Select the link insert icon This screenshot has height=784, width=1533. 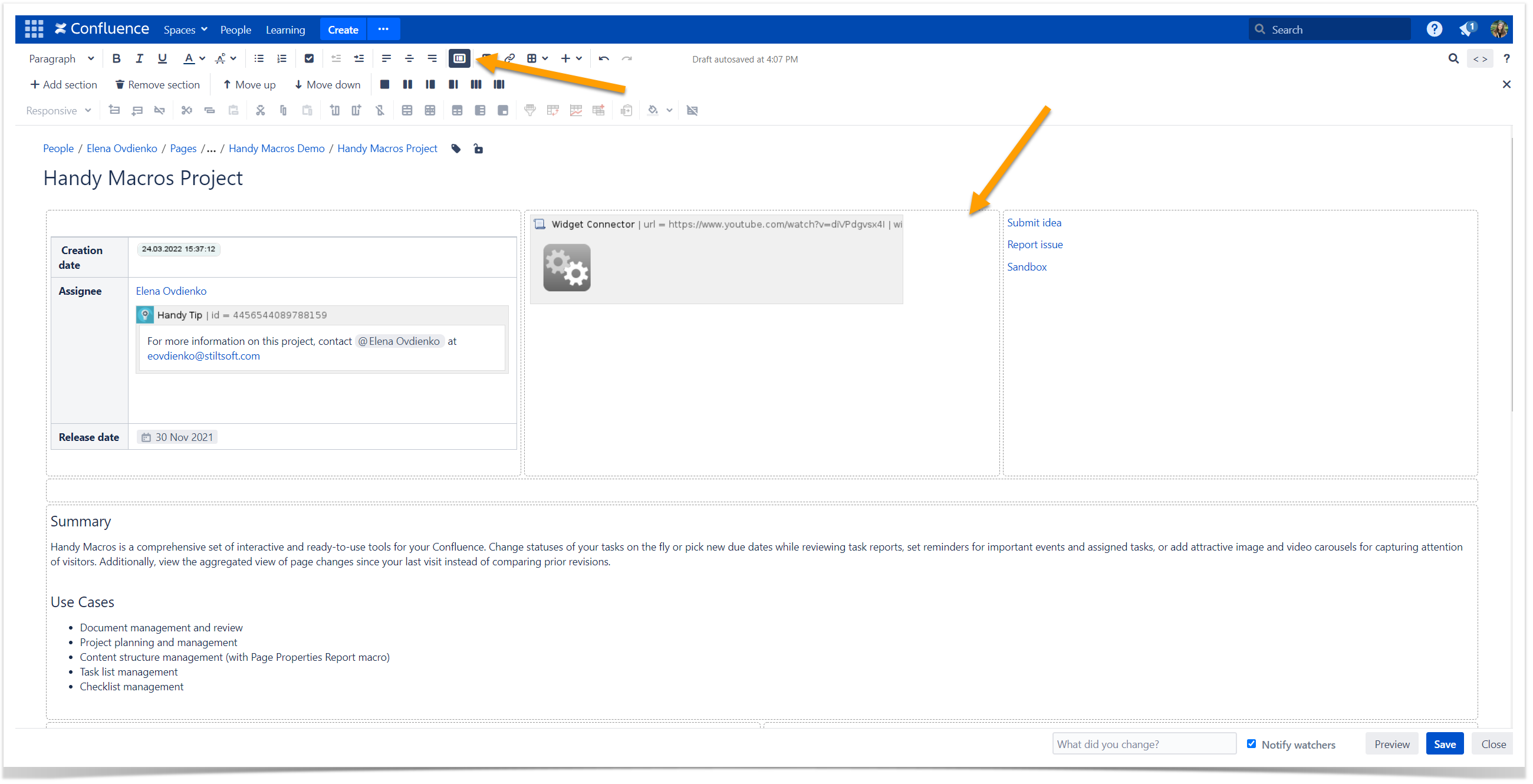click(x=510, y=59)
